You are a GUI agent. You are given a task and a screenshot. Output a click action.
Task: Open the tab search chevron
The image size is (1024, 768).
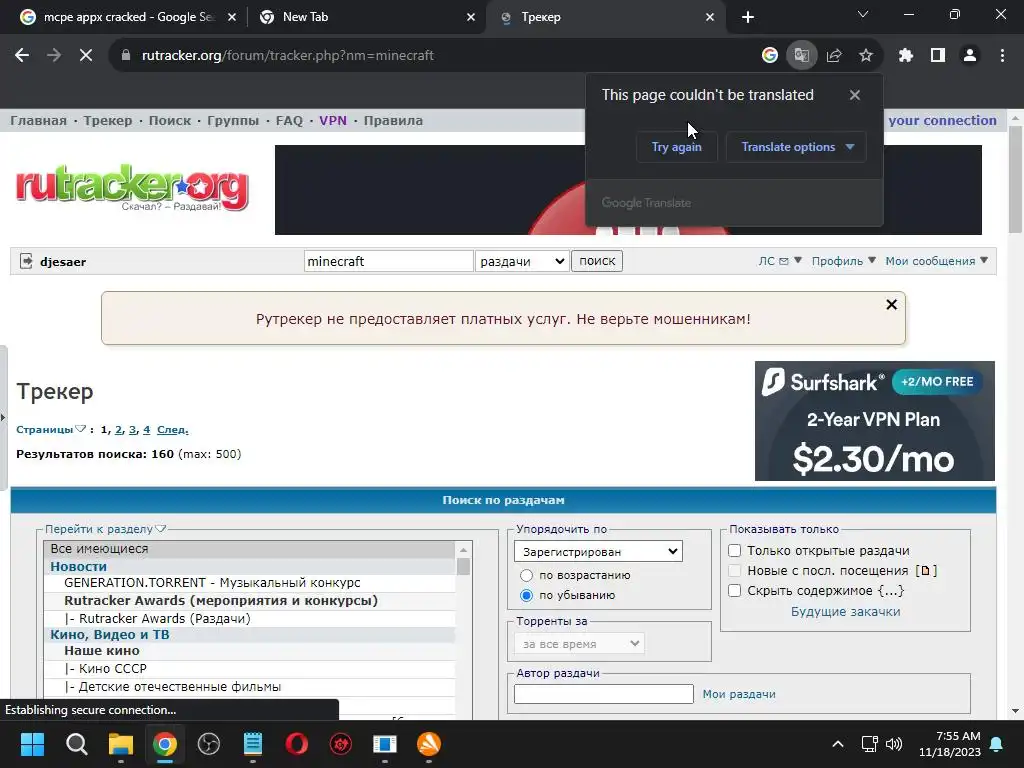863,14
